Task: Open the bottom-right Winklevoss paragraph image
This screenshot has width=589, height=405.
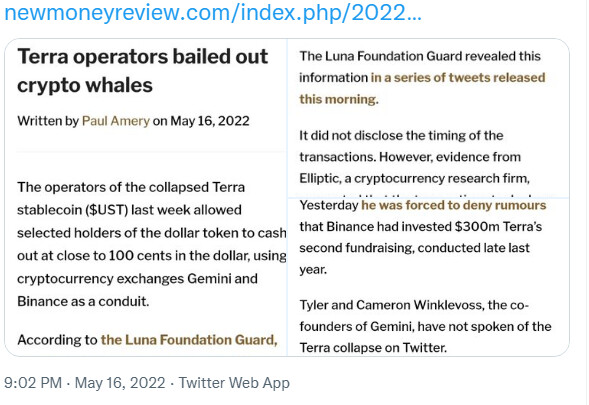Action: click(x=429, y=277)
